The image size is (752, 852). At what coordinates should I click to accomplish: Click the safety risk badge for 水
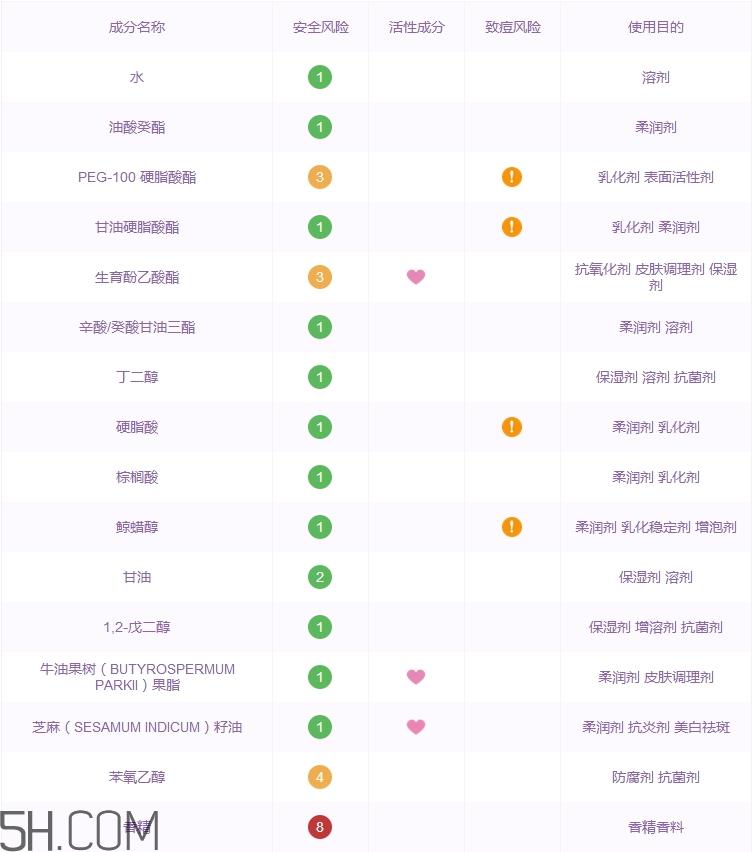pos(320,77)
